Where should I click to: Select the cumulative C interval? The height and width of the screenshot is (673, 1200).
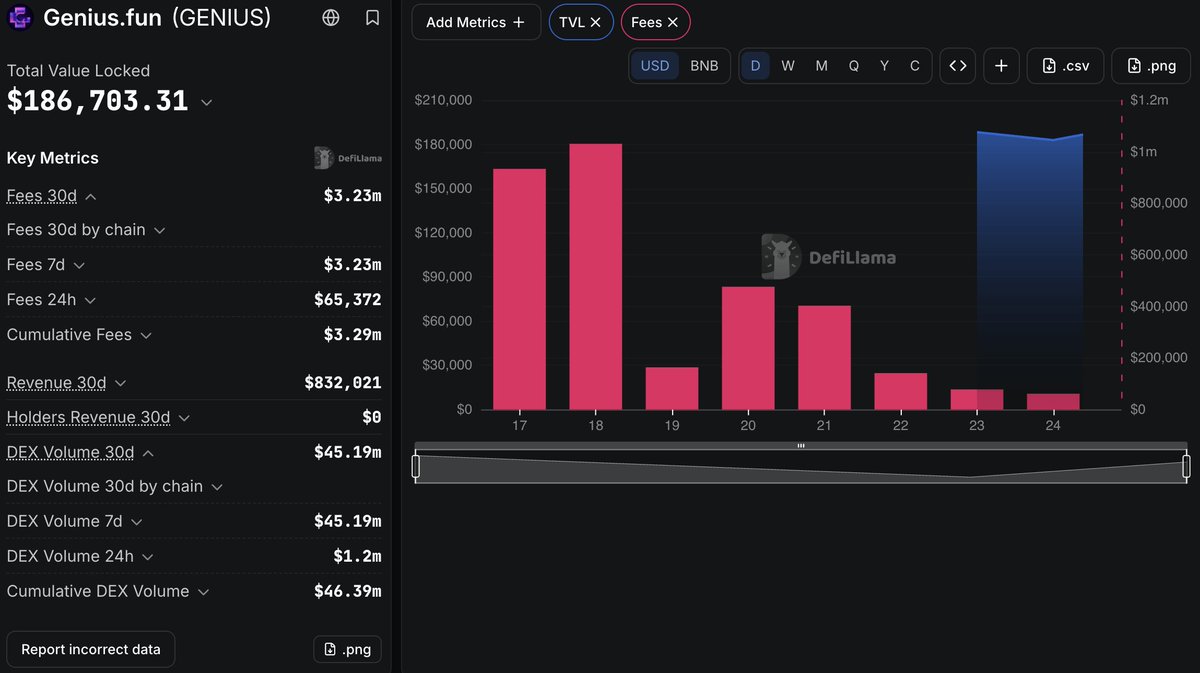click(914, 66)
